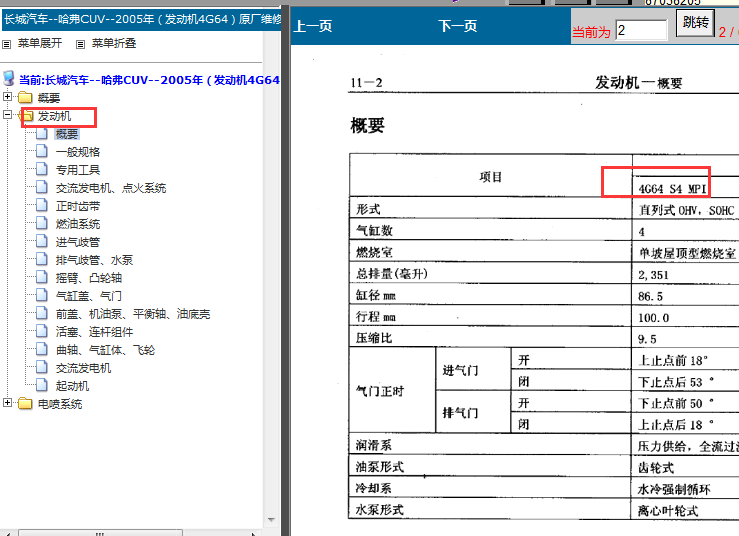The image size is (739, 536).
Task: Click the 菜单折叠 label
Action: (x=114, y=43)
